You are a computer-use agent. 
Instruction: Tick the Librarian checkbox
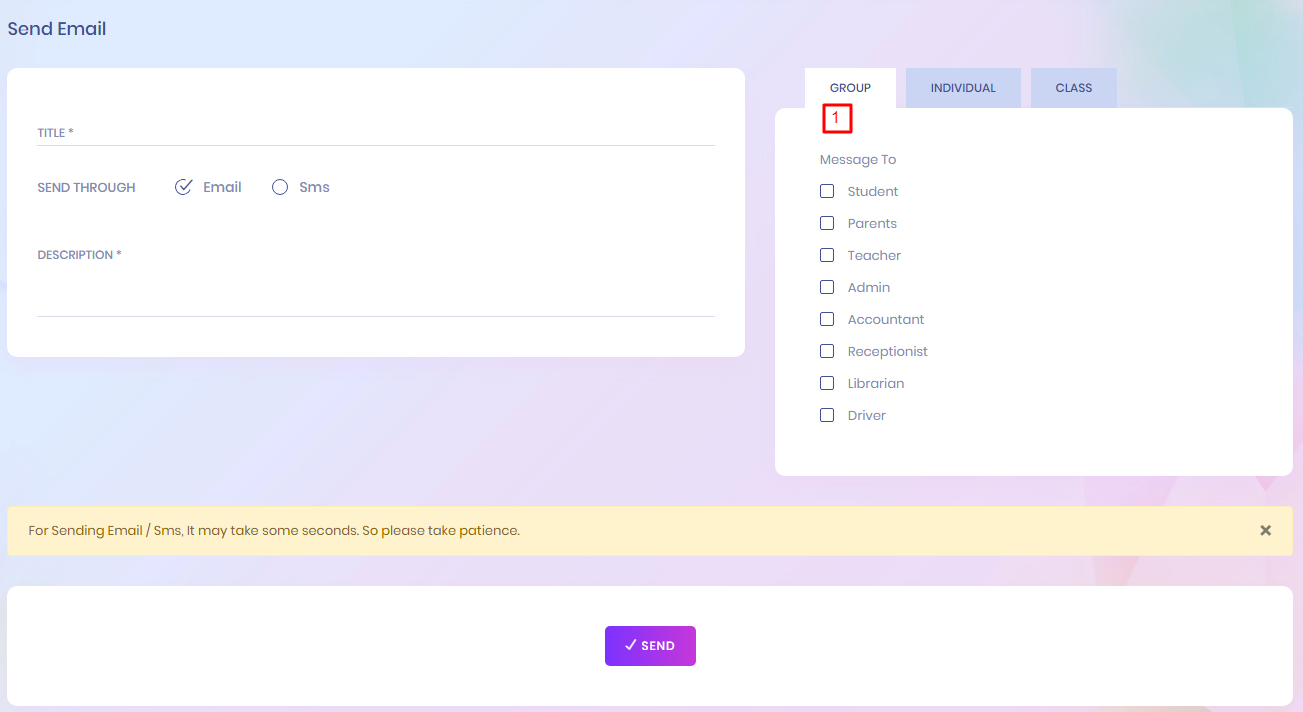pyautogui.click(x=827, y=383)
